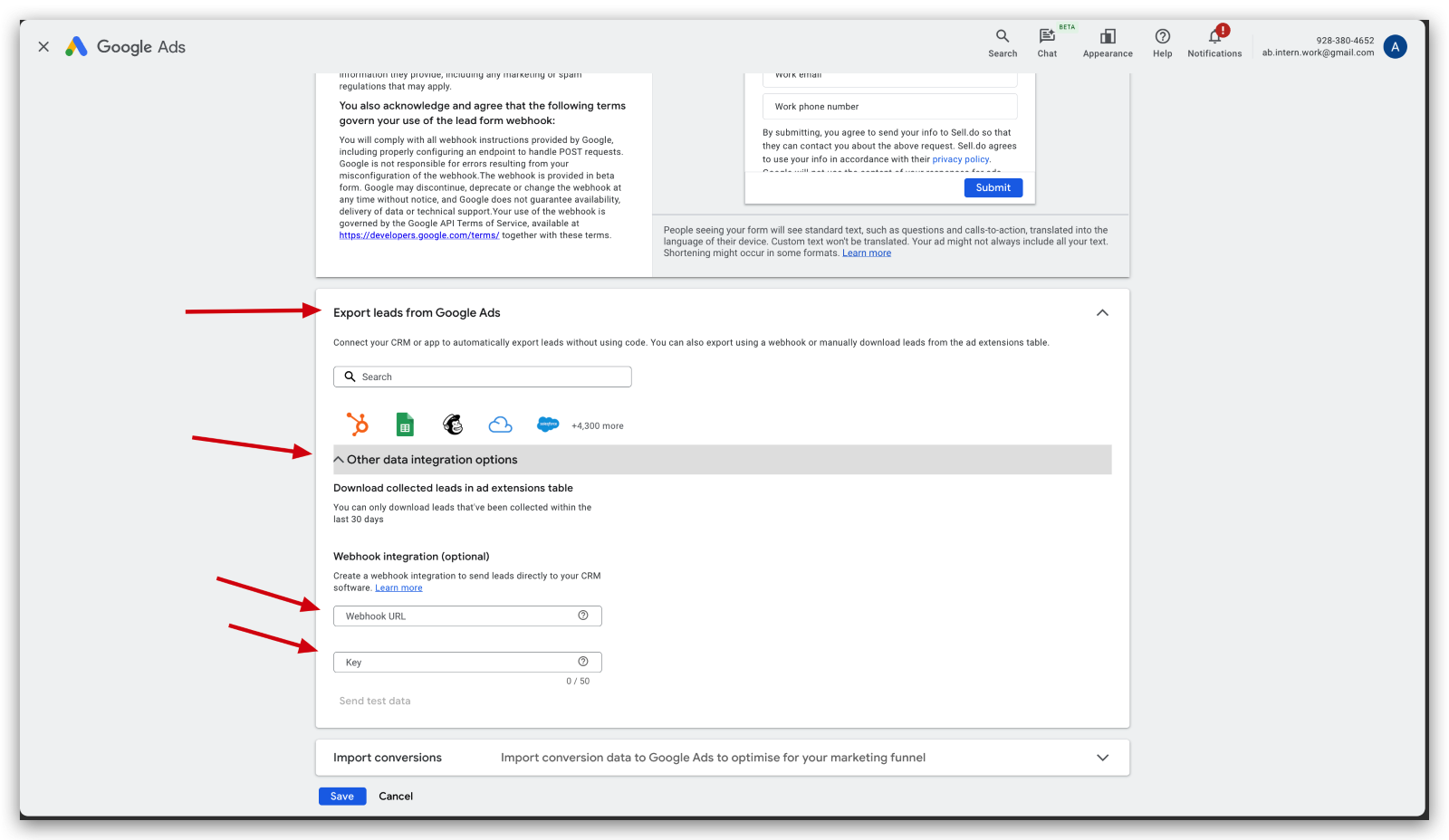Screen dimensions: 1449x840
Task: Click the Key input field
Action: tap(467, 663)
